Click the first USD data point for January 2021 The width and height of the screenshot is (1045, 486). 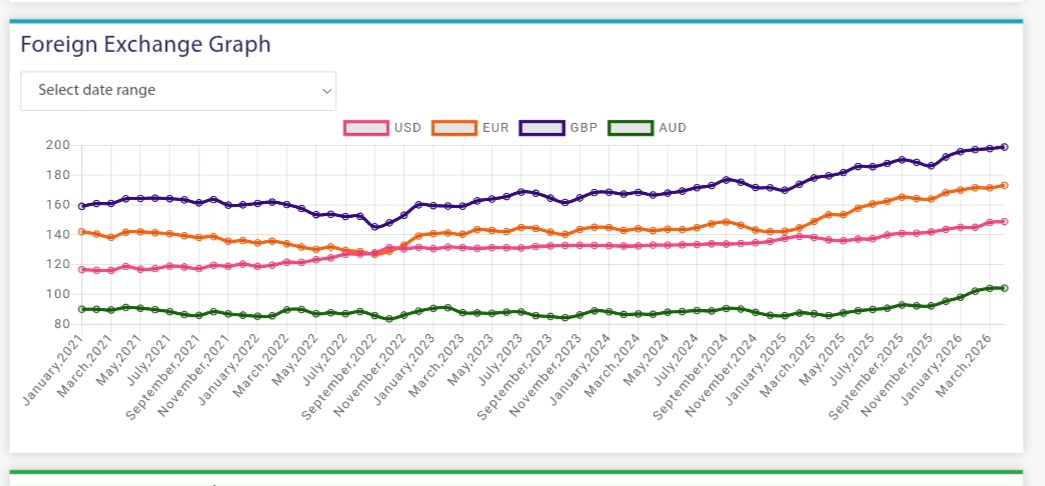point(82,269)
